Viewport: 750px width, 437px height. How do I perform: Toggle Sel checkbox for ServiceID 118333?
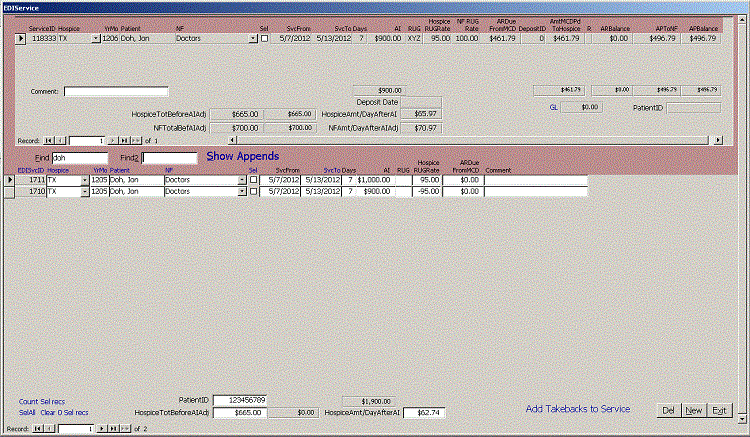(264, 38)
